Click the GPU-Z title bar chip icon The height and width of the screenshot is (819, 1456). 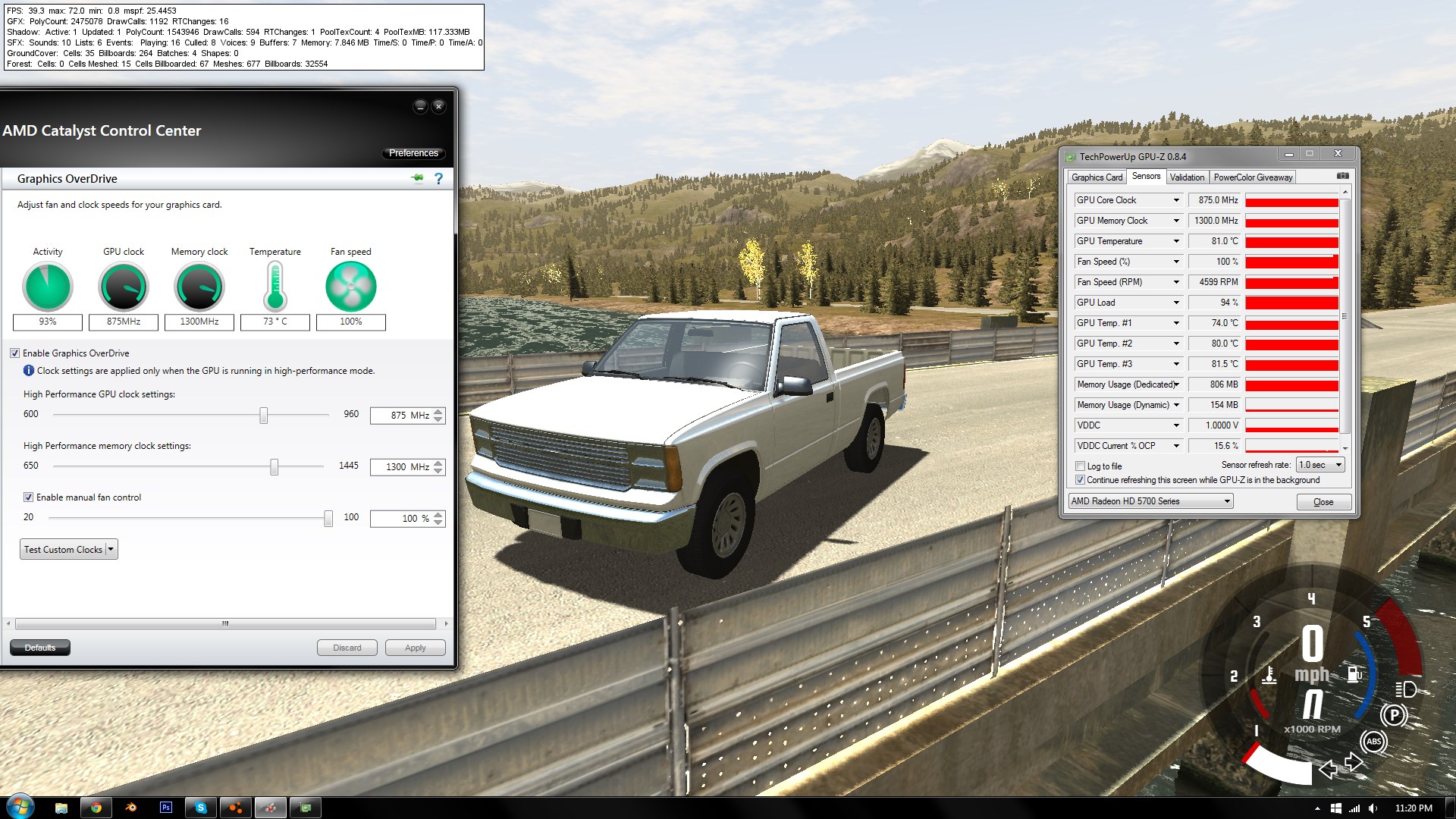[x=1071, y=157]
